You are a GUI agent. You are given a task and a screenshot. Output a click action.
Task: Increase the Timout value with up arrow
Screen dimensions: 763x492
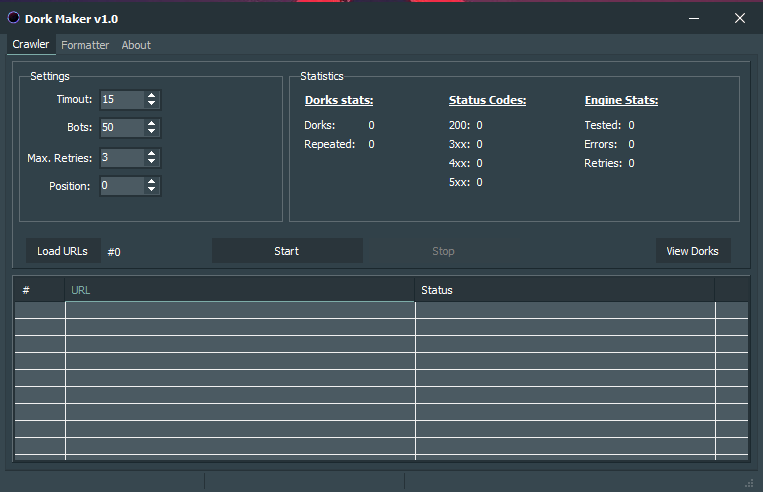point(151,95)
